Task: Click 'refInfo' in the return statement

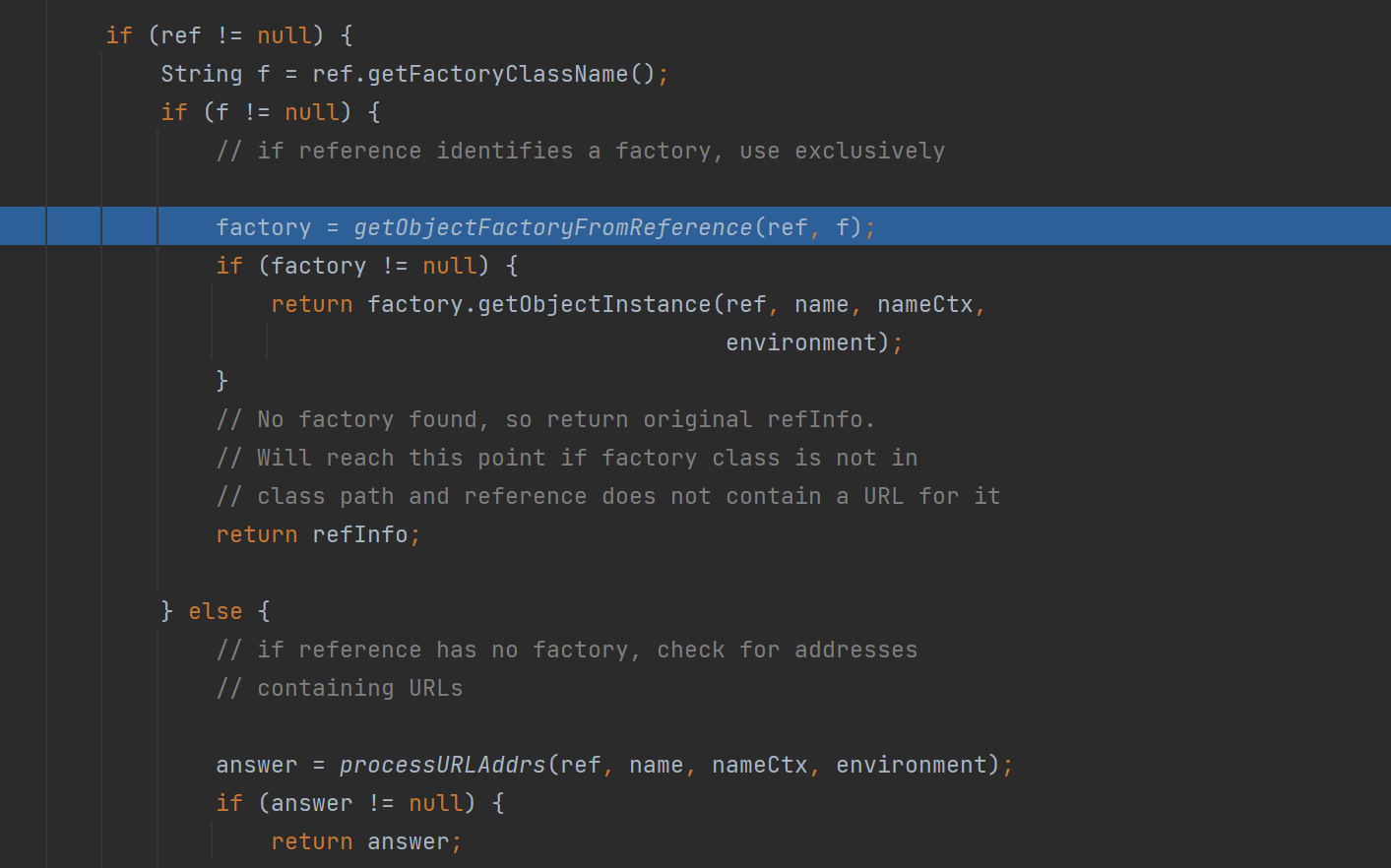Action: click(x=359, y=534)
